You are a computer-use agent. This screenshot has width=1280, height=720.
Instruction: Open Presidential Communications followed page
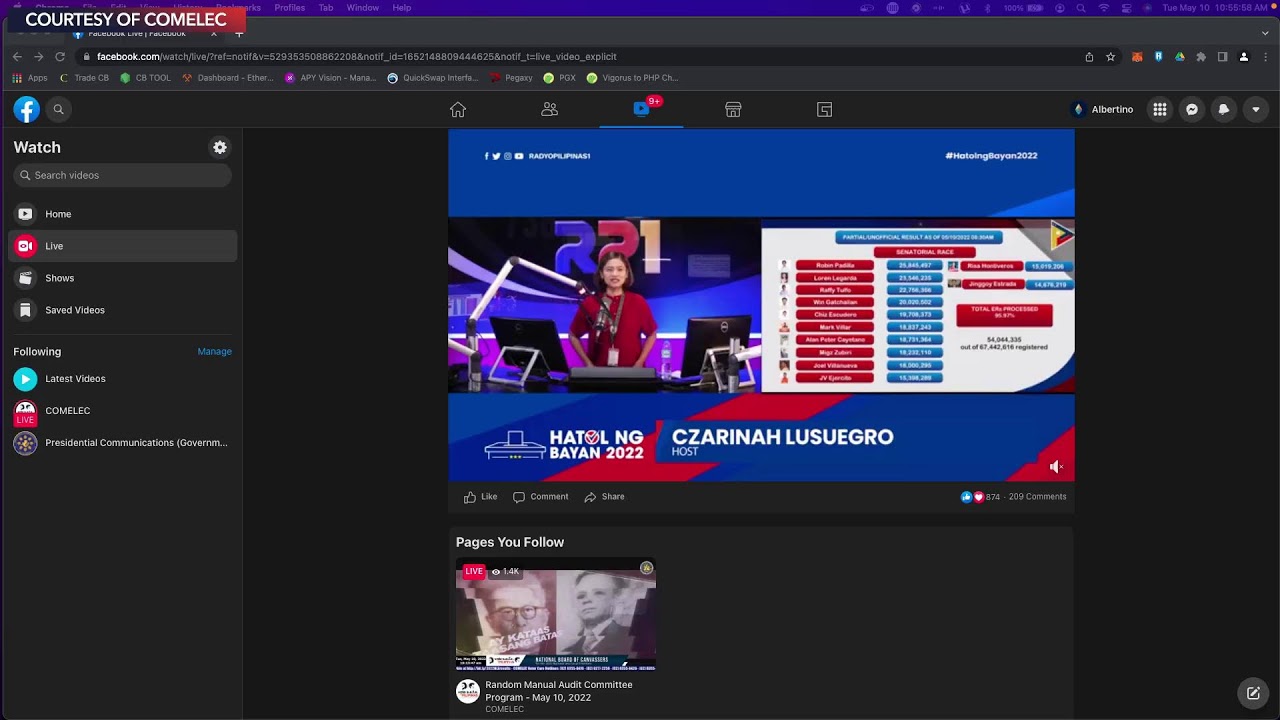tap(123, 443)
